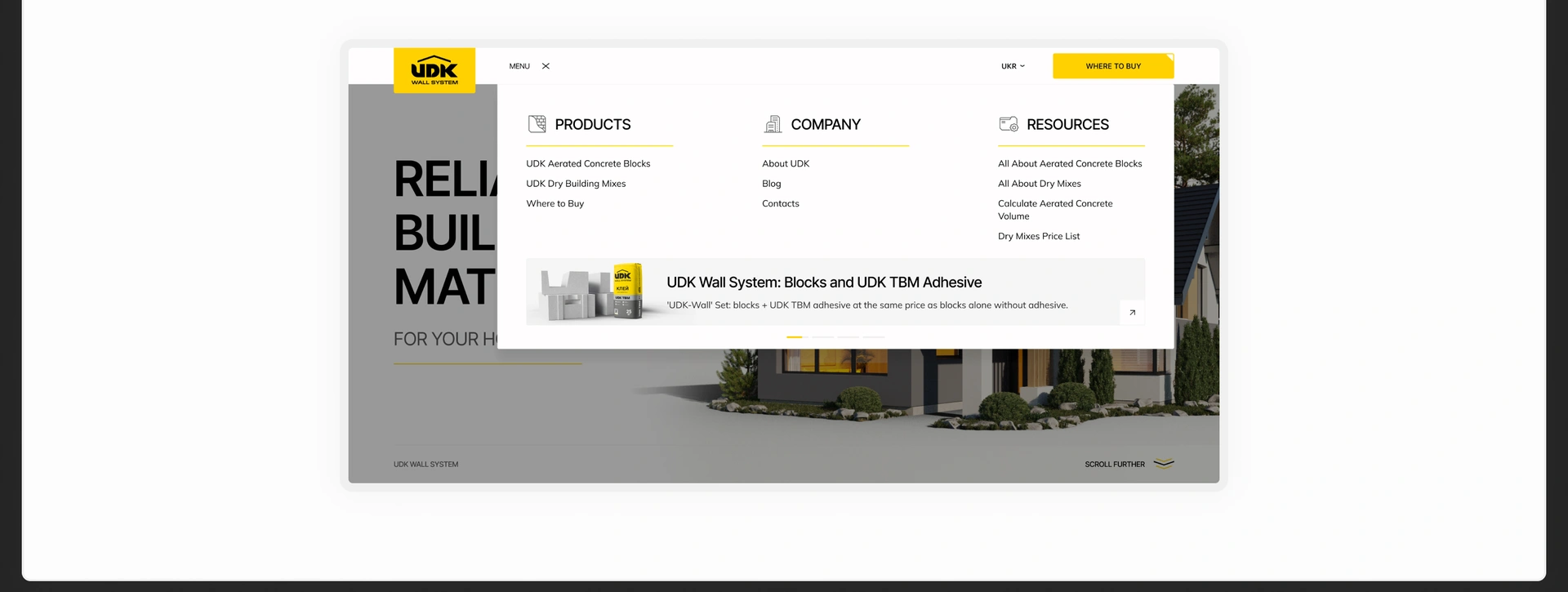Image resolution: width=1568 pixels, height=592 pixels.
Task: Select Where to Buy in Products list
Action: click(x=555, y=203)
